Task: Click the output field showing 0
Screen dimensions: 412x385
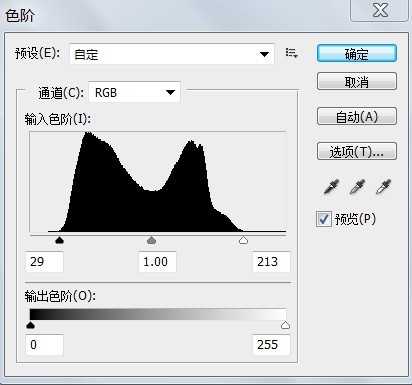Action: 44,345
